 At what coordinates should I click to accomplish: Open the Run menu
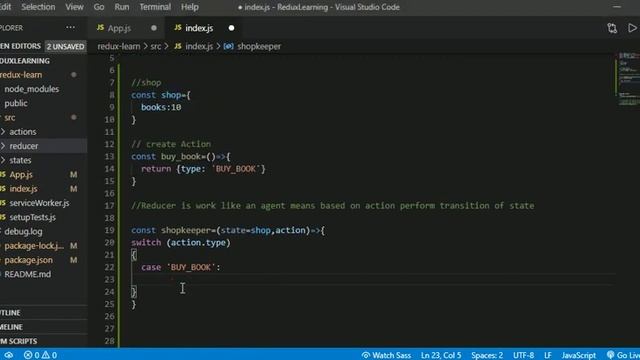click(x=122, y=7)
